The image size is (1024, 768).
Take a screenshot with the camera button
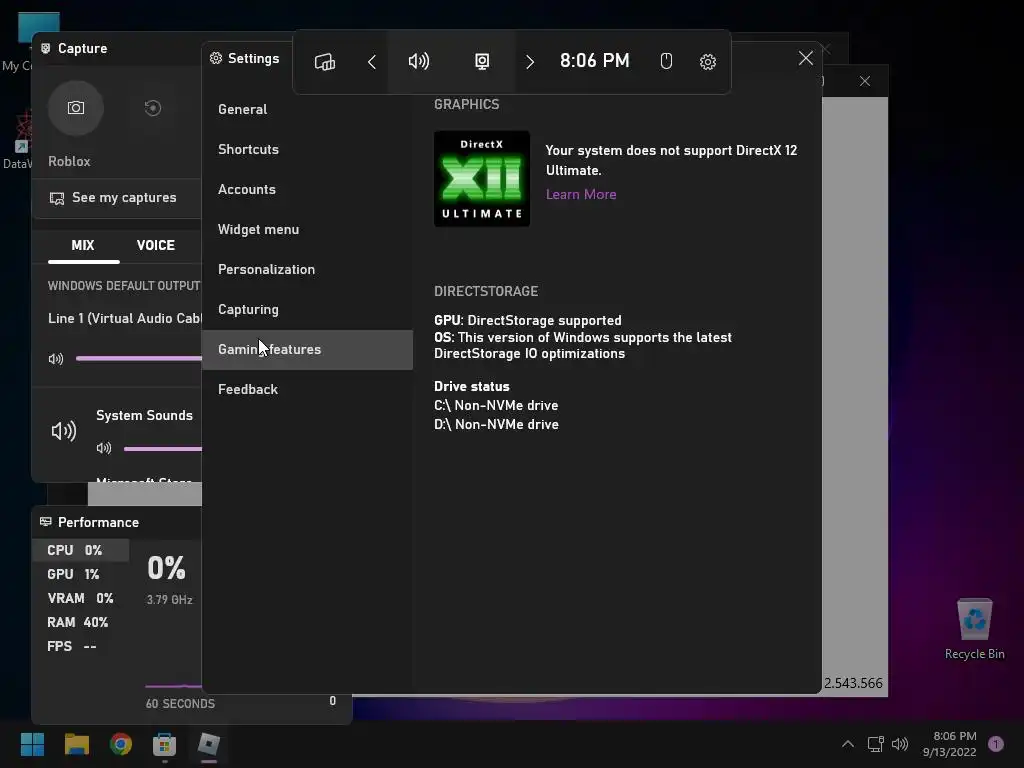coord(76,108)
